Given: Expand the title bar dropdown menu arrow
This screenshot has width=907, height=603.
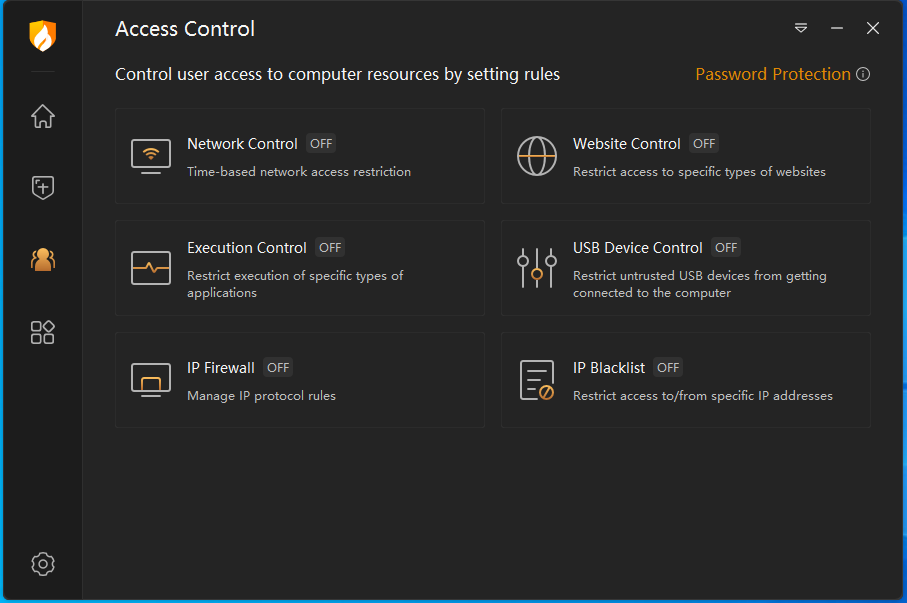Looking at the screenshot, I should tap(801, 28).
